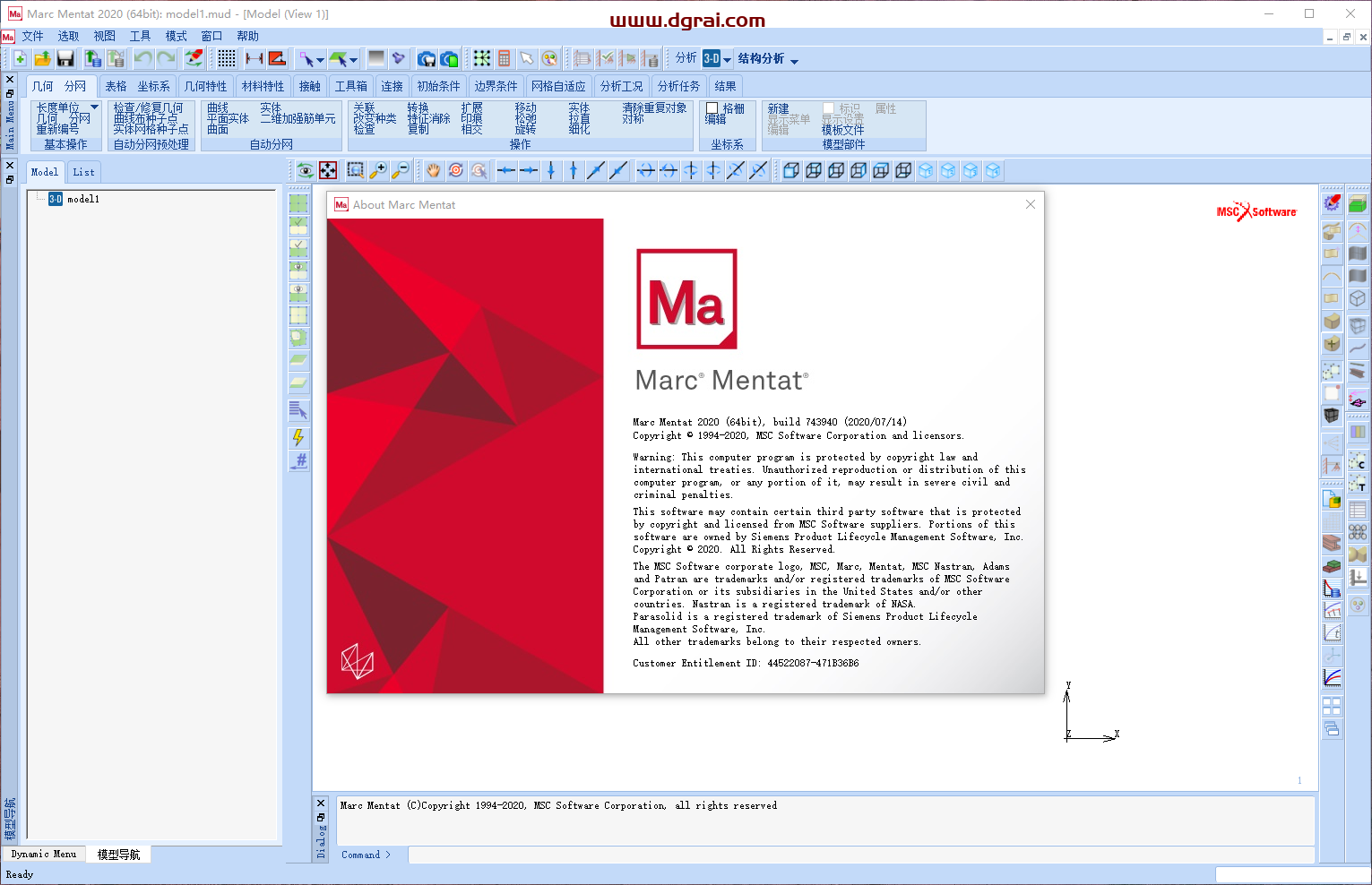Viewport: 1372px width, 885px height.
Task: Switch to the 模型导航 bottom tab
Action: tap(118, 855)
